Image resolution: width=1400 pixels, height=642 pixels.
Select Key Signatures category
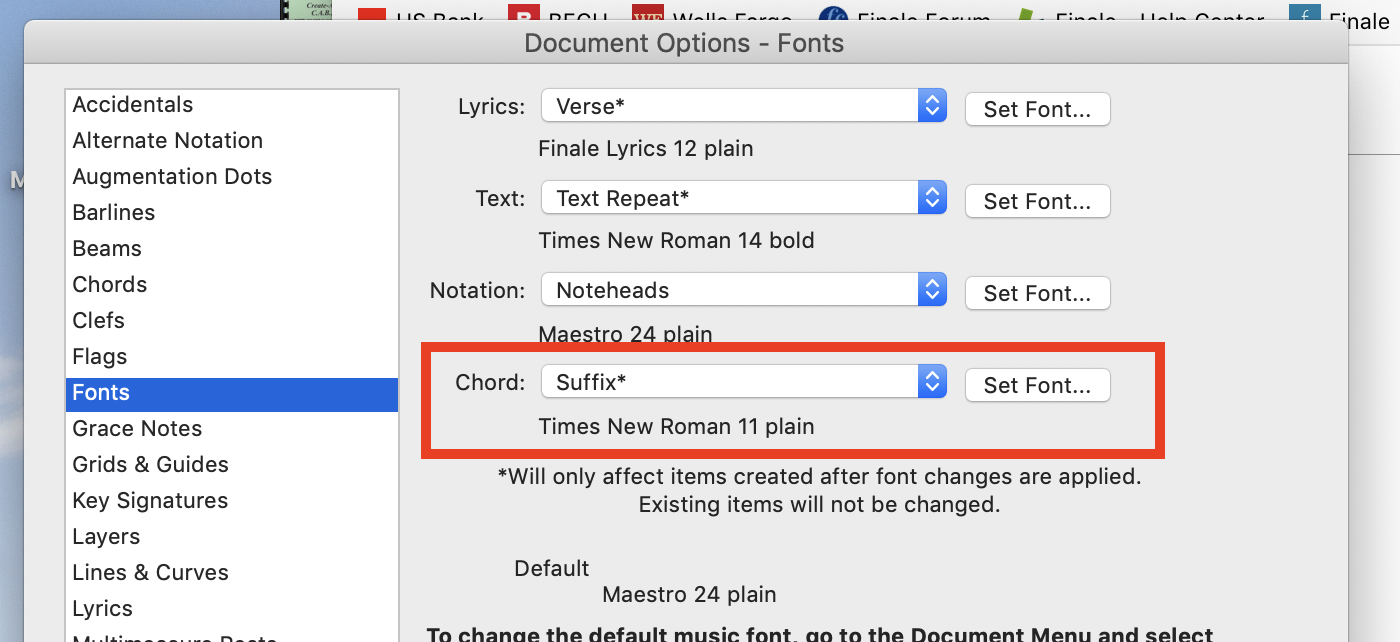coord(150,501)
